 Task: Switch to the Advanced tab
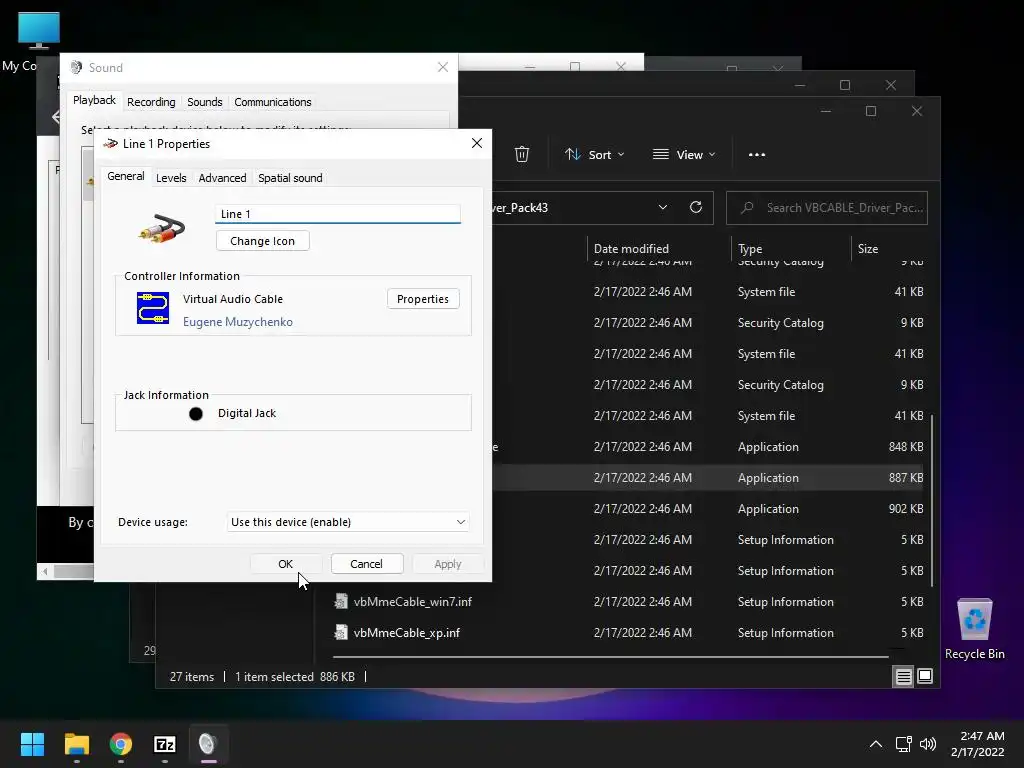(222, 178)
